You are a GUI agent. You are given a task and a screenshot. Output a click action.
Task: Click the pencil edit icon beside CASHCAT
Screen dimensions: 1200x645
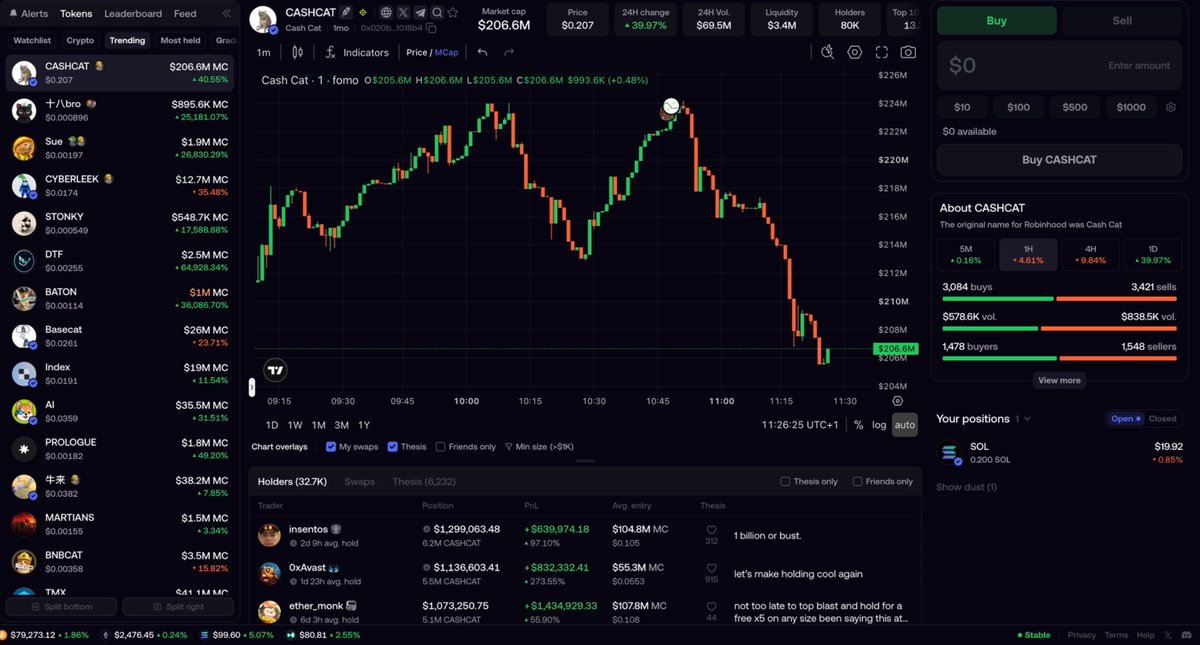point(346,12)
